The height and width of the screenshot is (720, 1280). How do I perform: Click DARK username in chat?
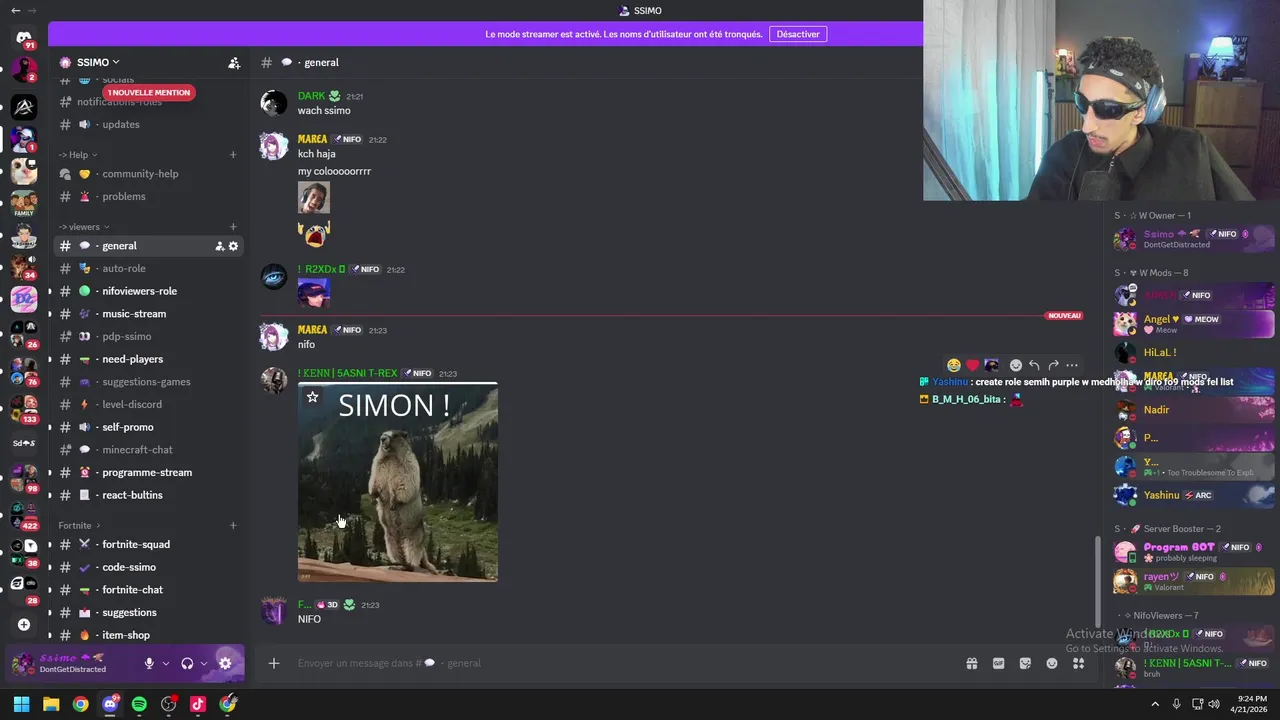(x=311, y=96)
